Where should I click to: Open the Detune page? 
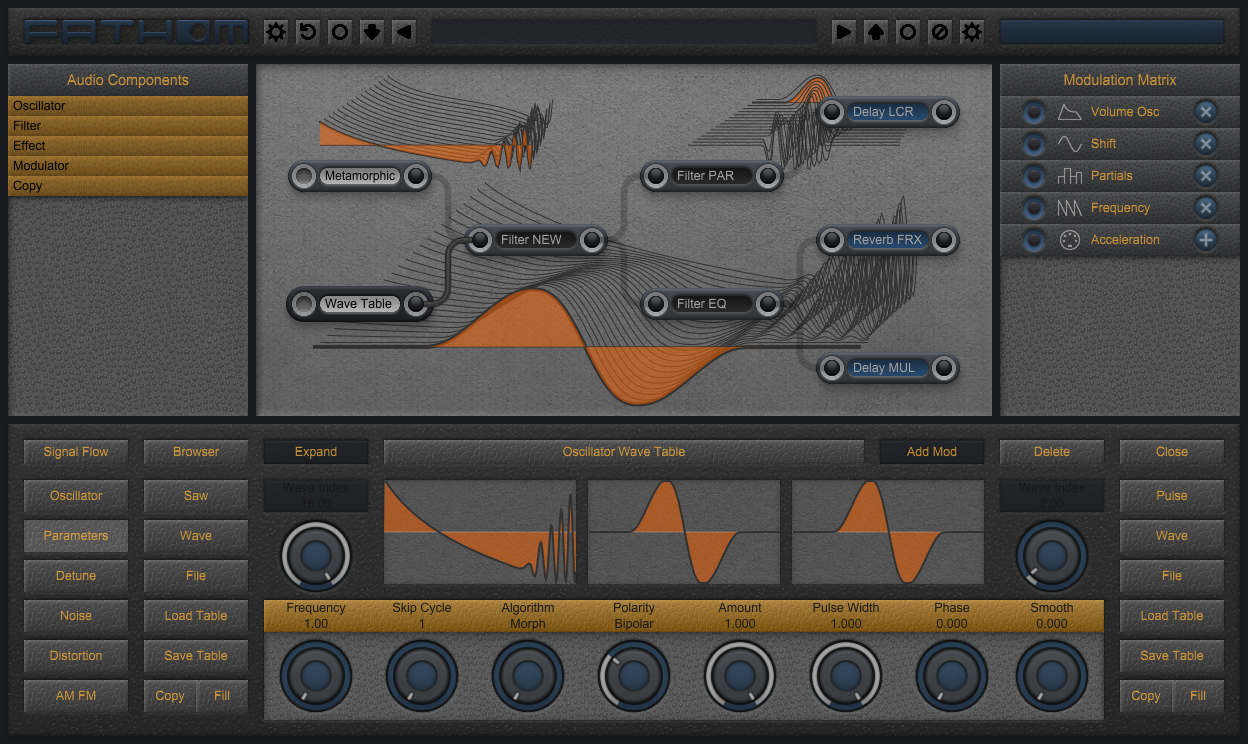76,576
